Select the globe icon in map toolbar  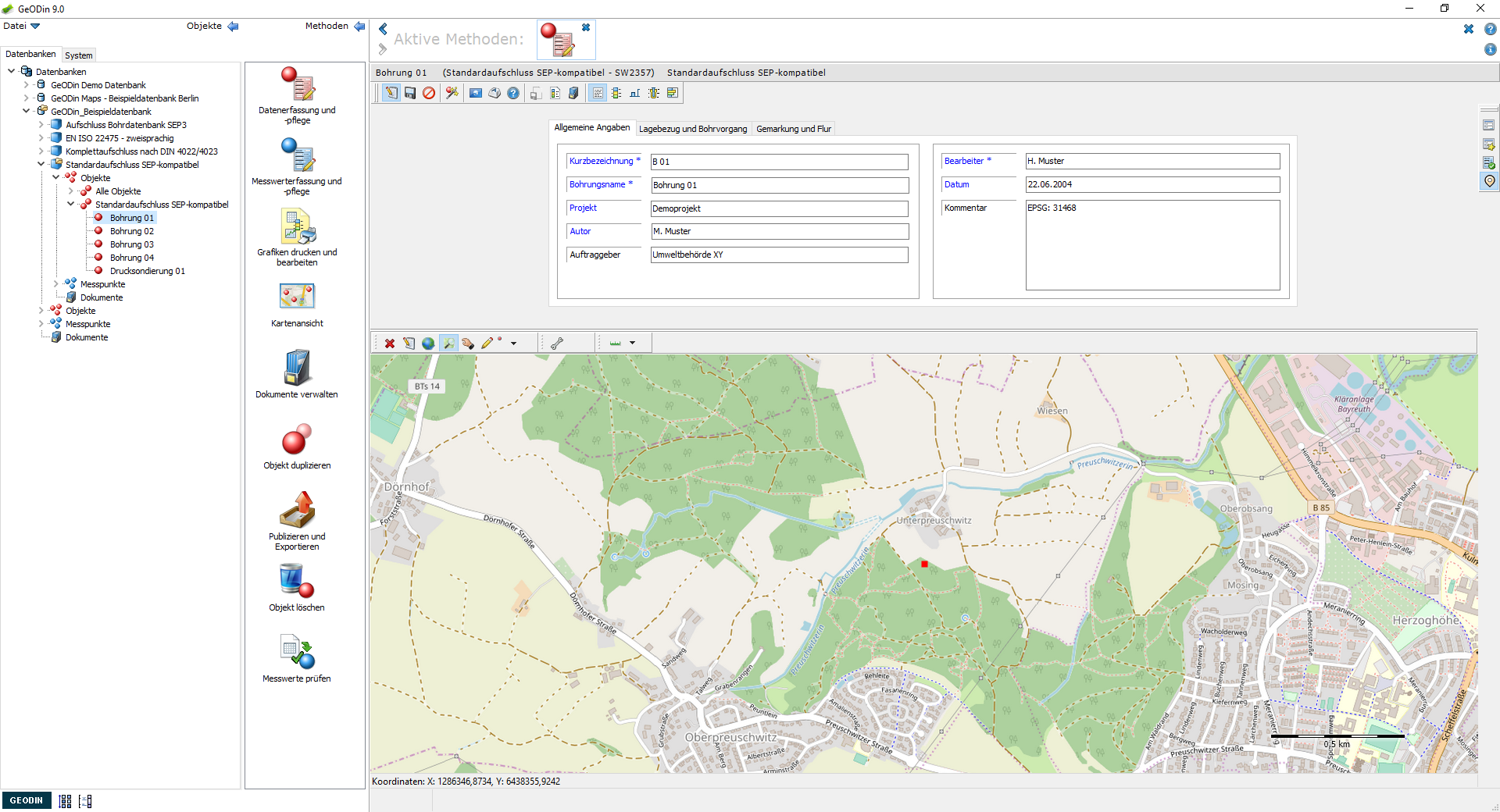[428, 343]
